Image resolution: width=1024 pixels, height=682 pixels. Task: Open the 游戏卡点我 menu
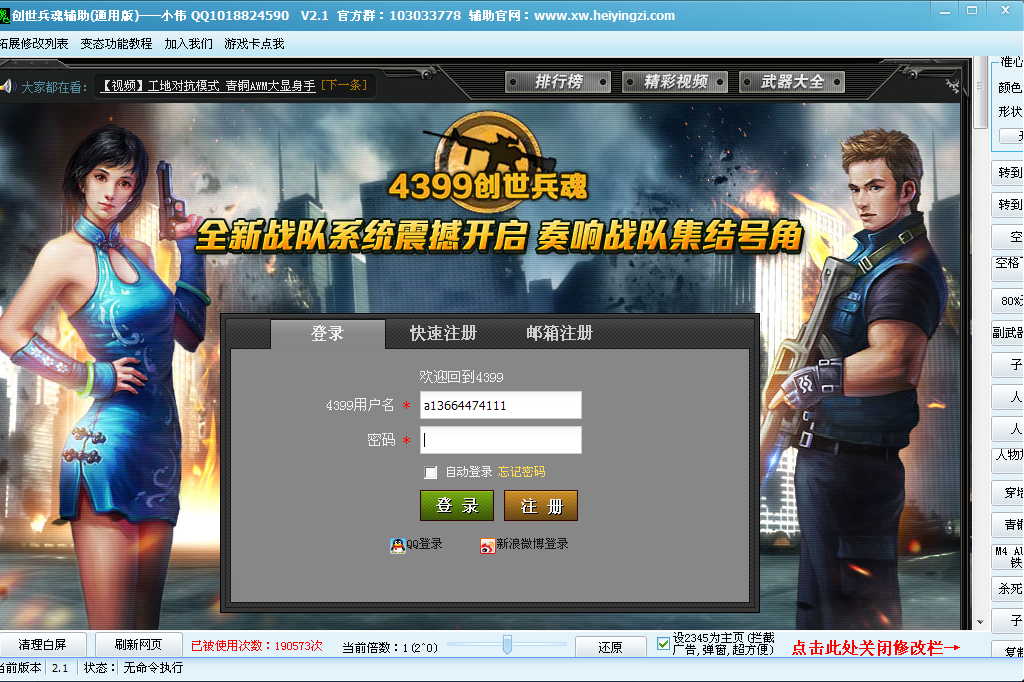[254, 44]
